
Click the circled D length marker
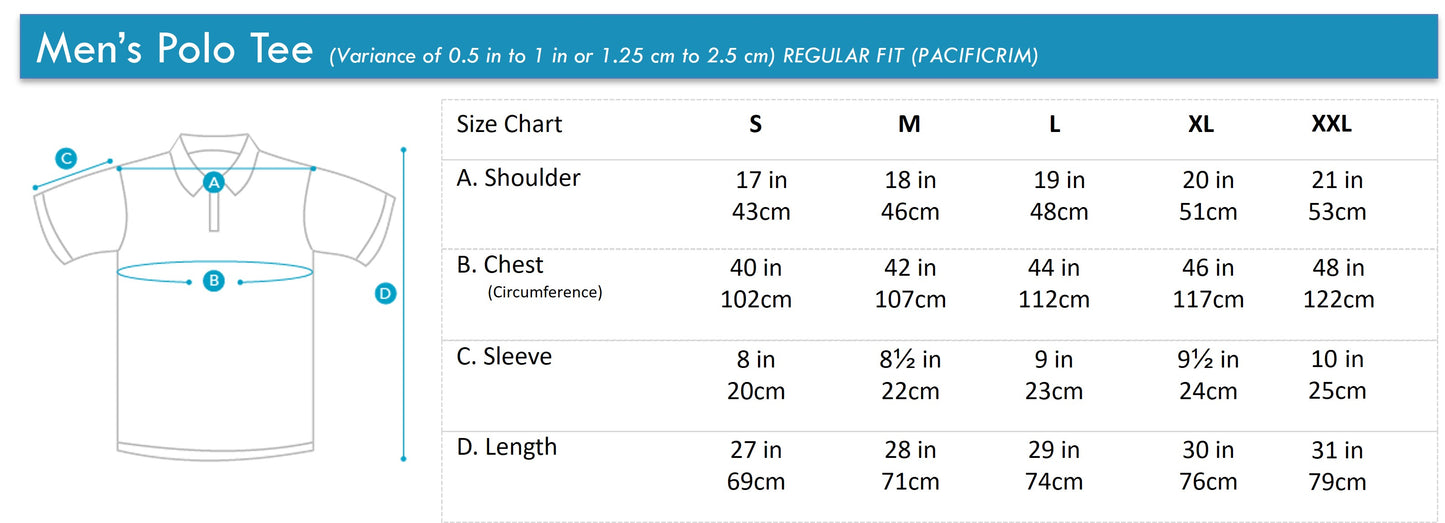click(x=385, y=293)
